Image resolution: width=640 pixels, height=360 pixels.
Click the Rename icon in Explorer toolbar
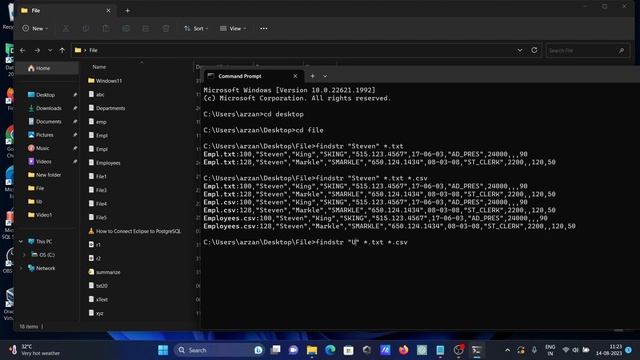pyautogui.click(x=126, y=29)
